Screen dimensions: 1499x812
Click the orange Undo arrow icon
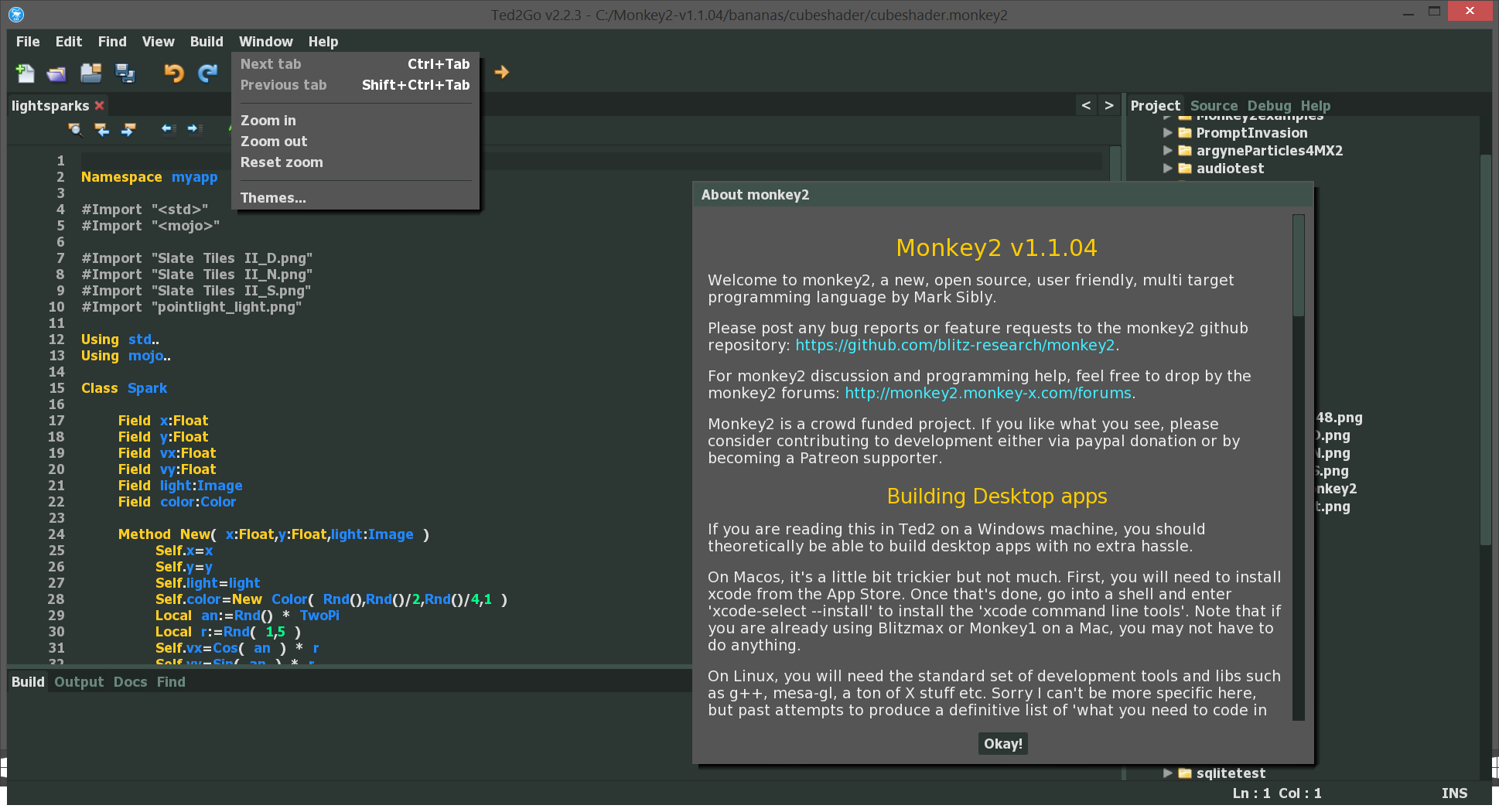coord(173,73)
